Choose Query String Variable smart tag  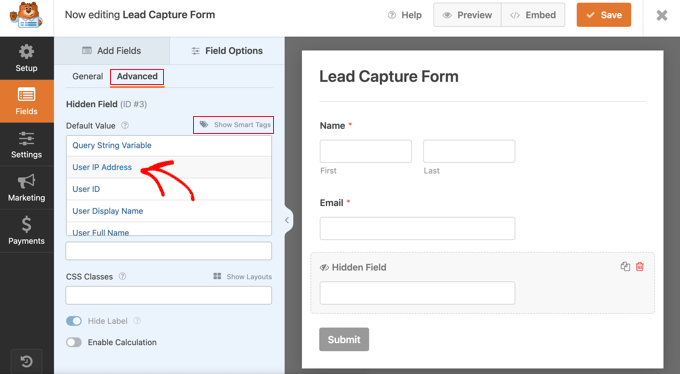click(x=169, y=146)
